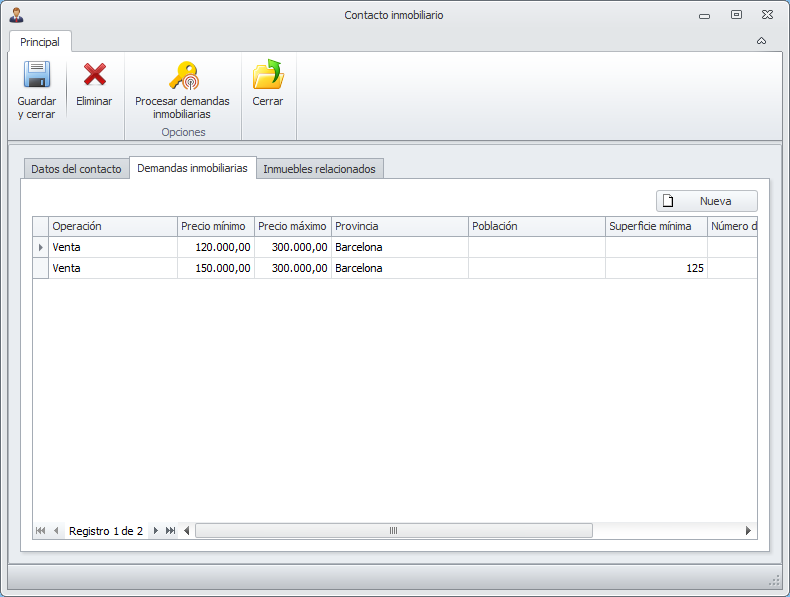The width and height of the screenshot is (790, 597).
Task: Click the Cerrar folder icon
Action: point(268,75)
